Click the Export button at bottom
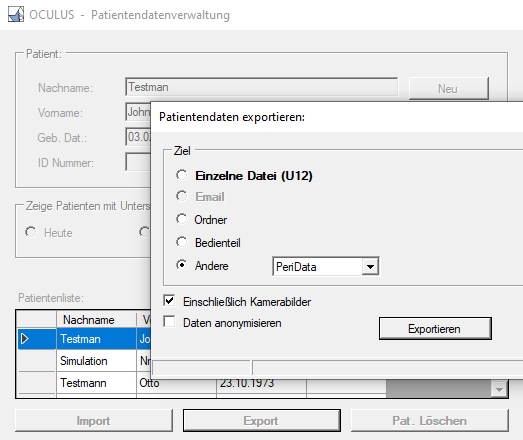The image size is (523, 440). click(262, 421)
